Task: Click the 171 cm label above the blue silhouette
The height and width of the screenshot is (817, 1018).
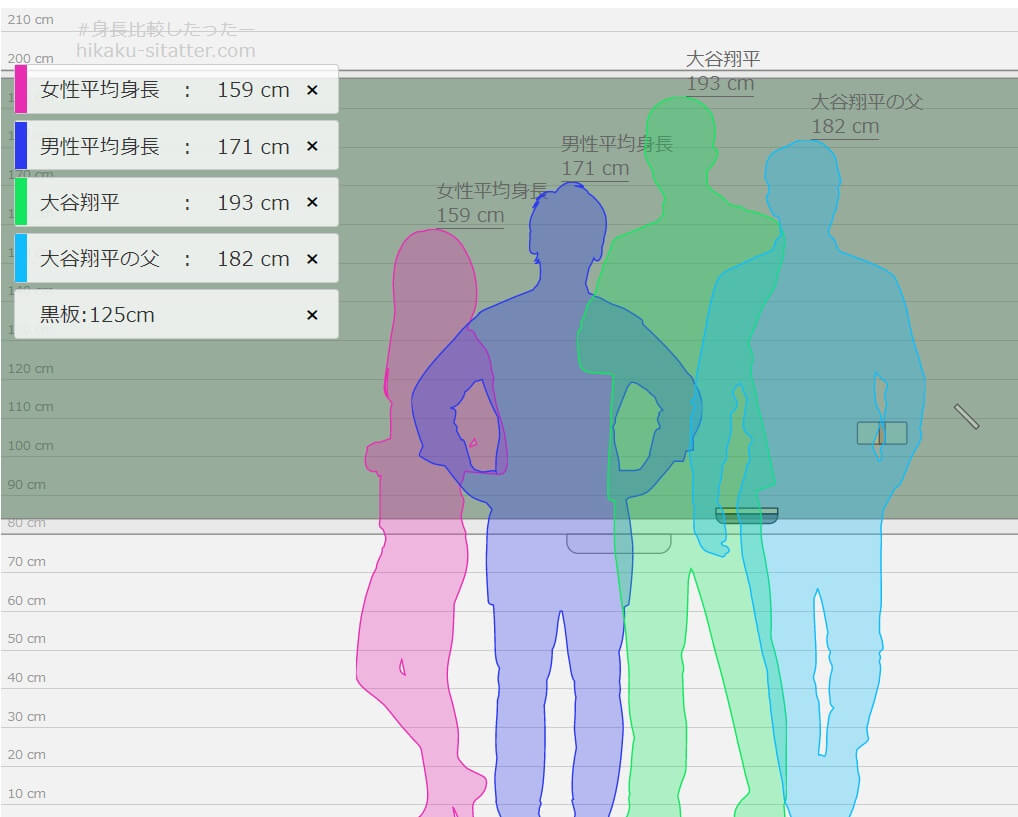Action: point(595,169)
